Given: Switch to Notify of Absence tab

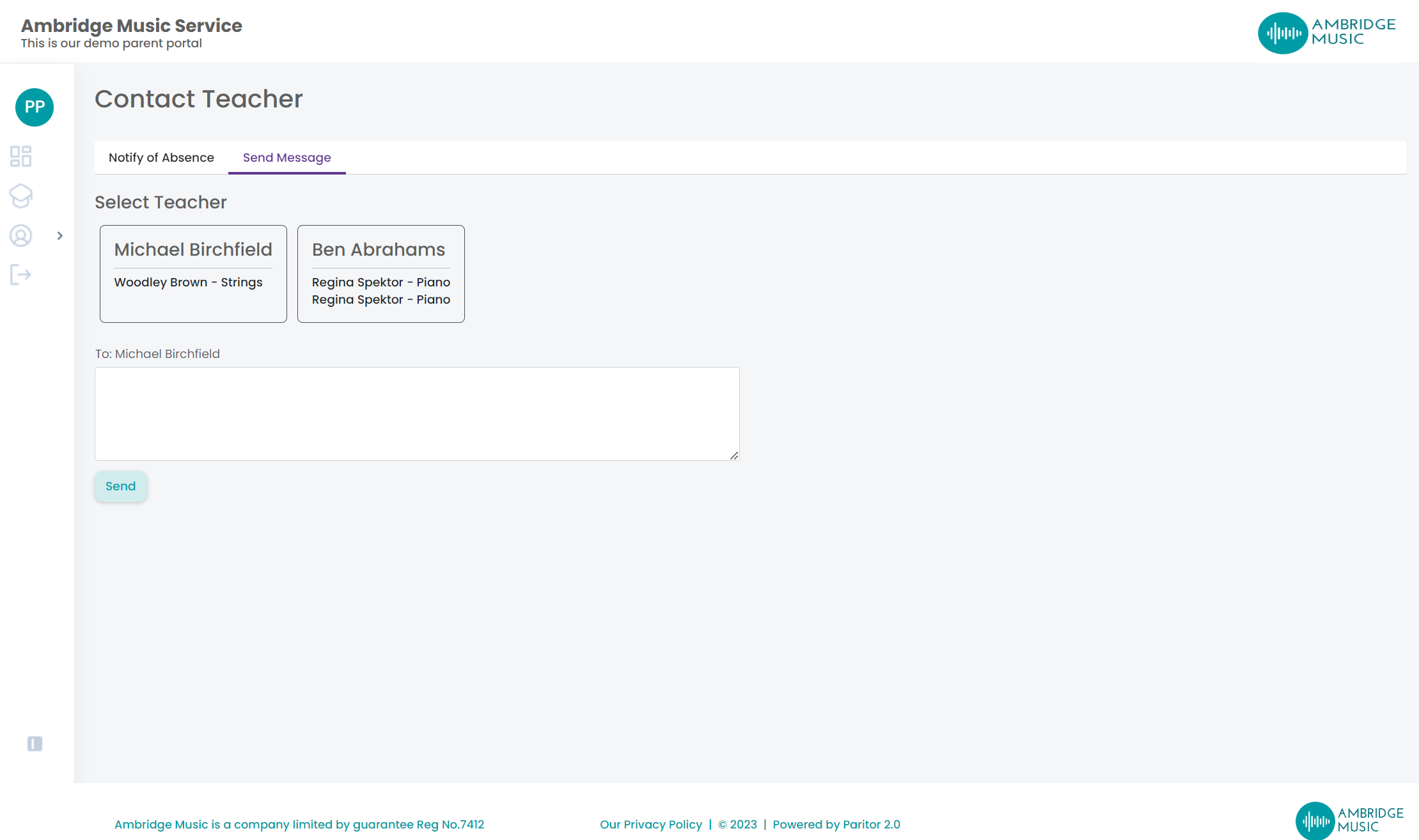Looking at the screenshot, I should (x=161, y=158).
